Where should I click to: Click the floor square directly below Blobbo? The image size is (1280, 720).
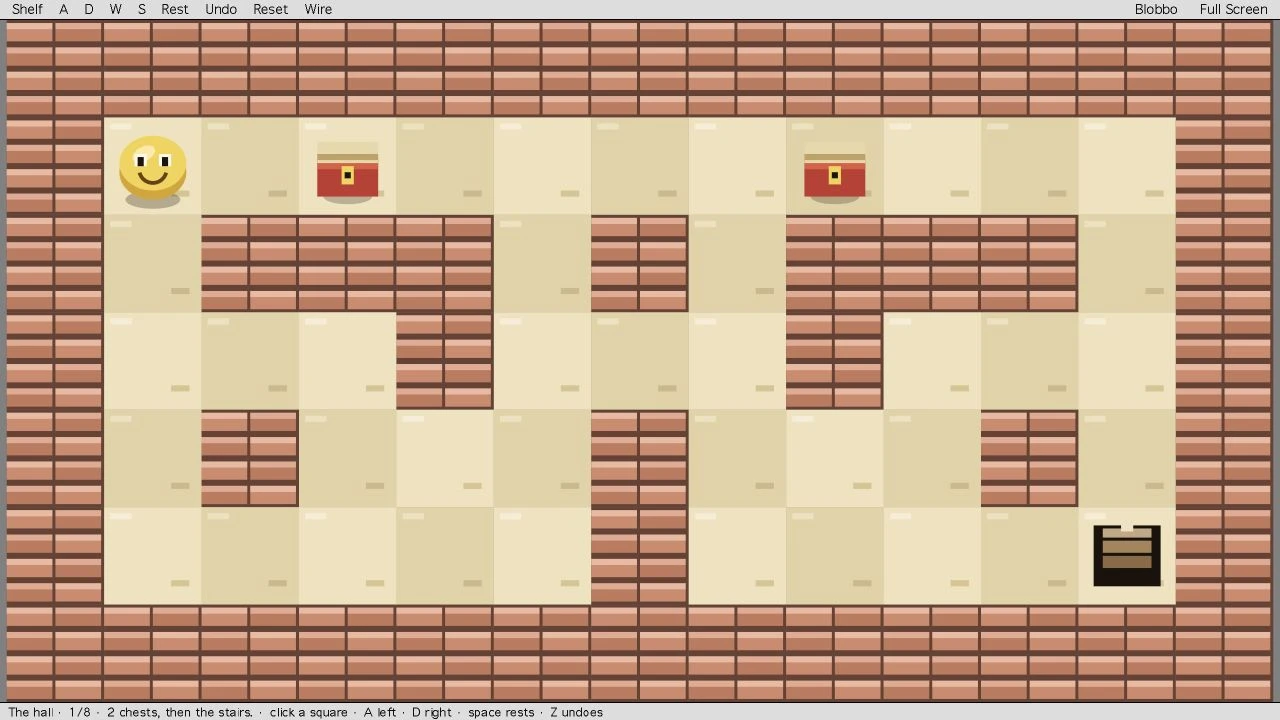(153, 264)
